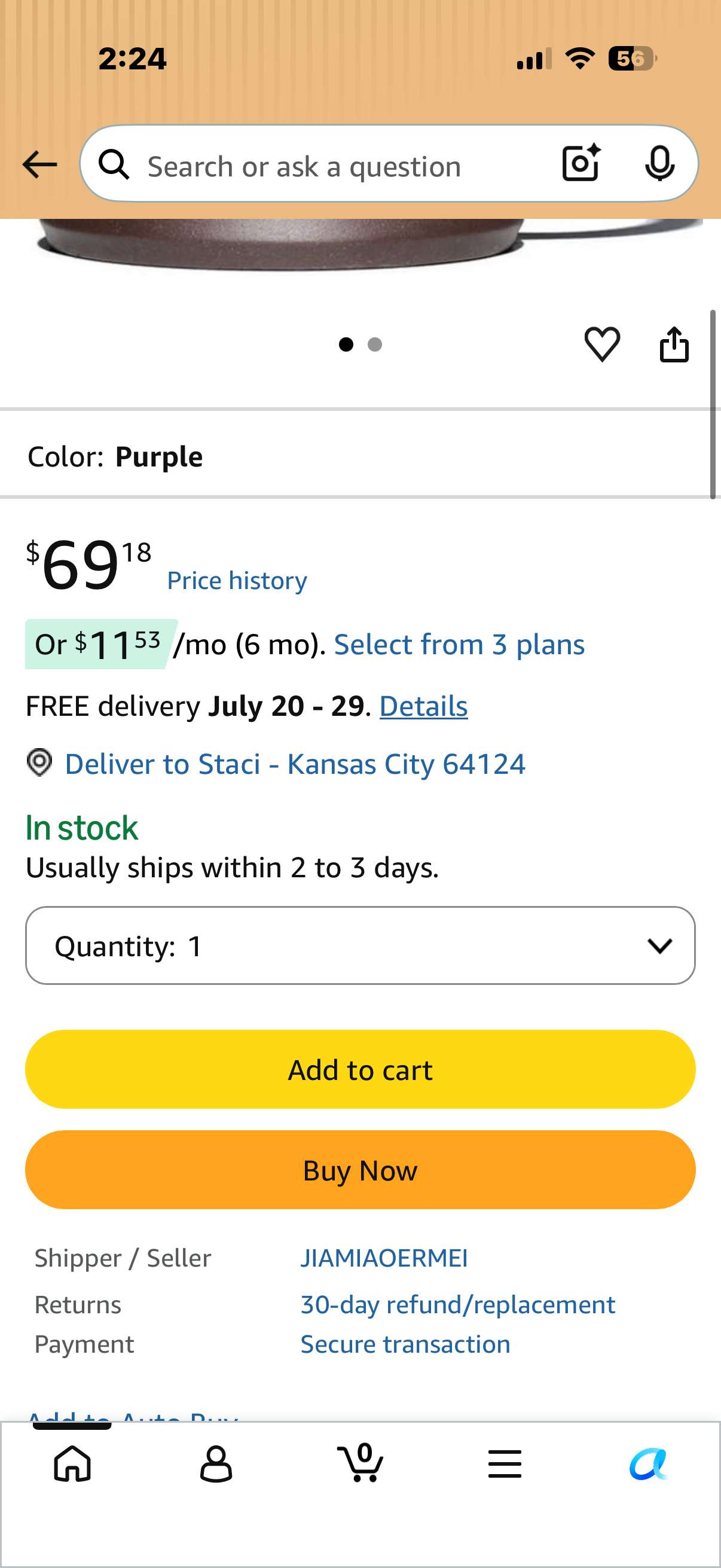Click the Buy Now button
The width and height of the screenshot is (721, 1568).
pyautogui.click(x=360, y=1170)
